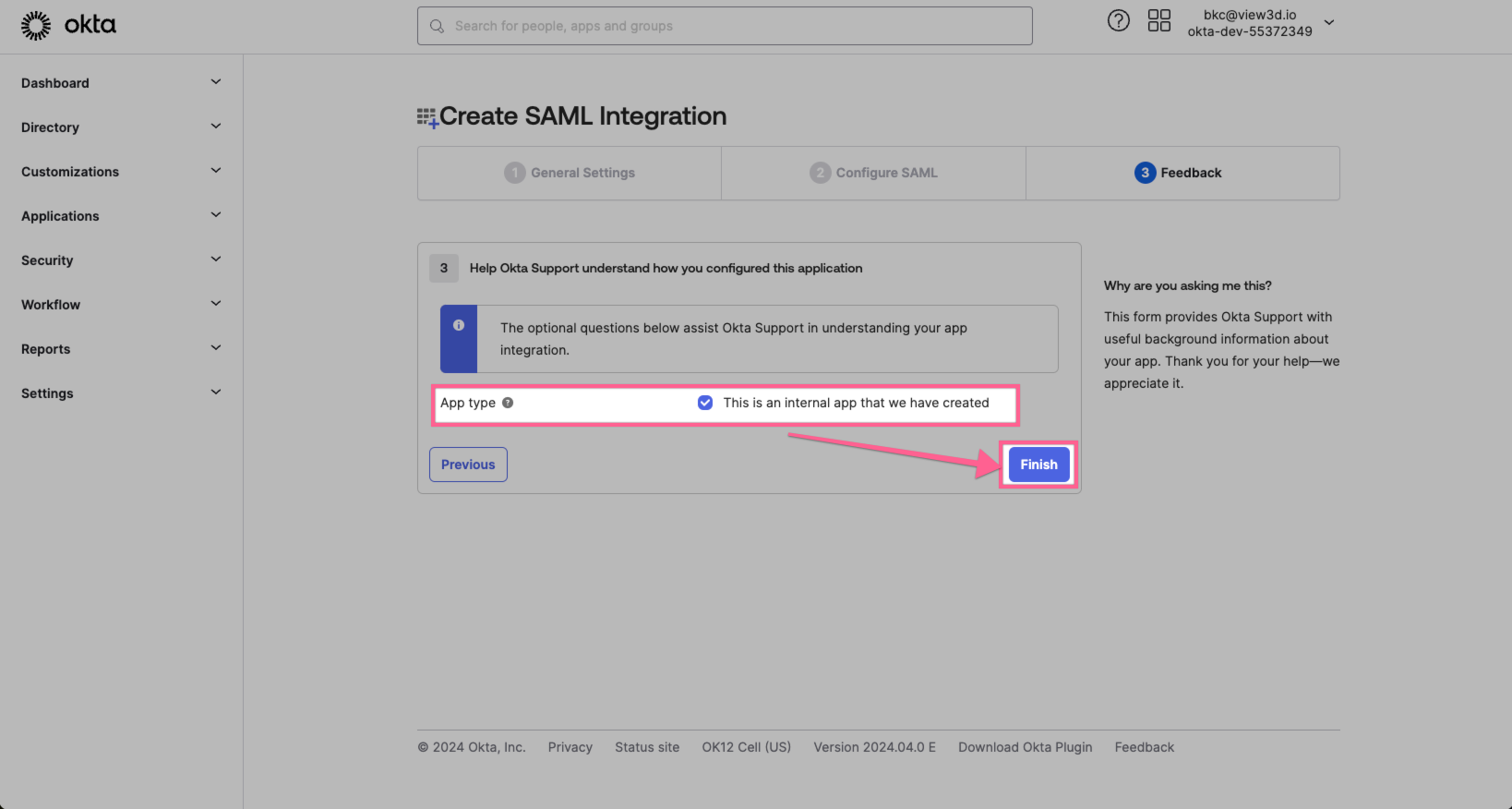The height and width of the screenshot is (809, 1512).
Task: Open the apps grid icon
Action: pyautogui.click(x=1159, y=20)
